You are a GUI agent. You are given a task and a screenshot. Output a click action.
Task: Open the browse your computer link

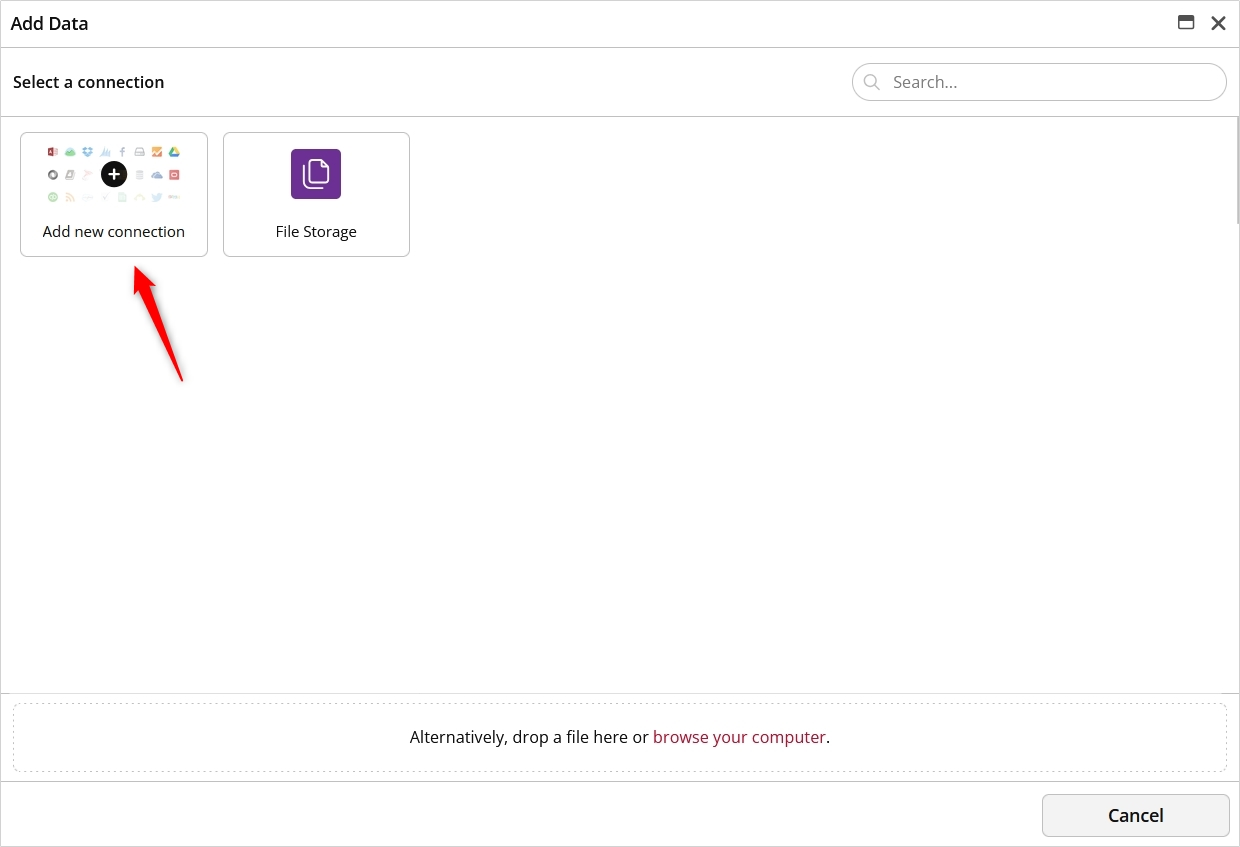click(739, 737)
